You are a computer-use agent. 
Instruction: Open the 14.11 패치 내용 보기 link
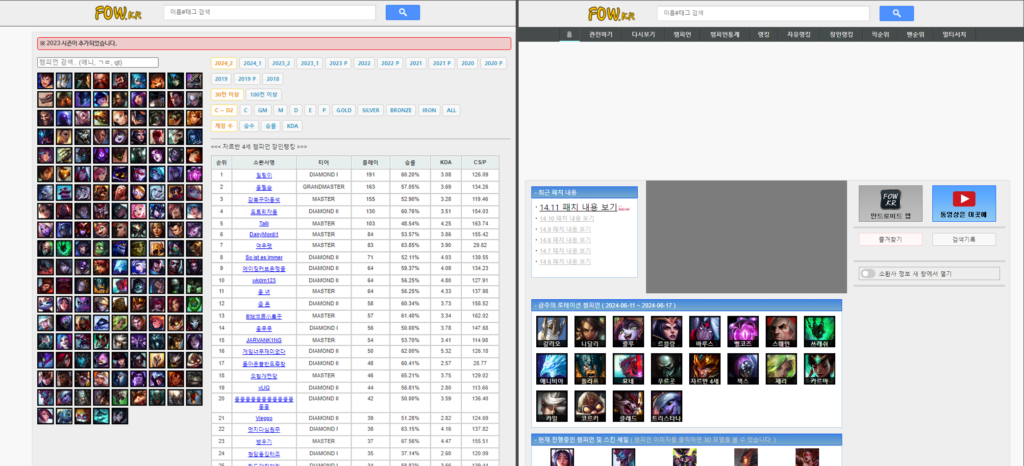point(579,207)
